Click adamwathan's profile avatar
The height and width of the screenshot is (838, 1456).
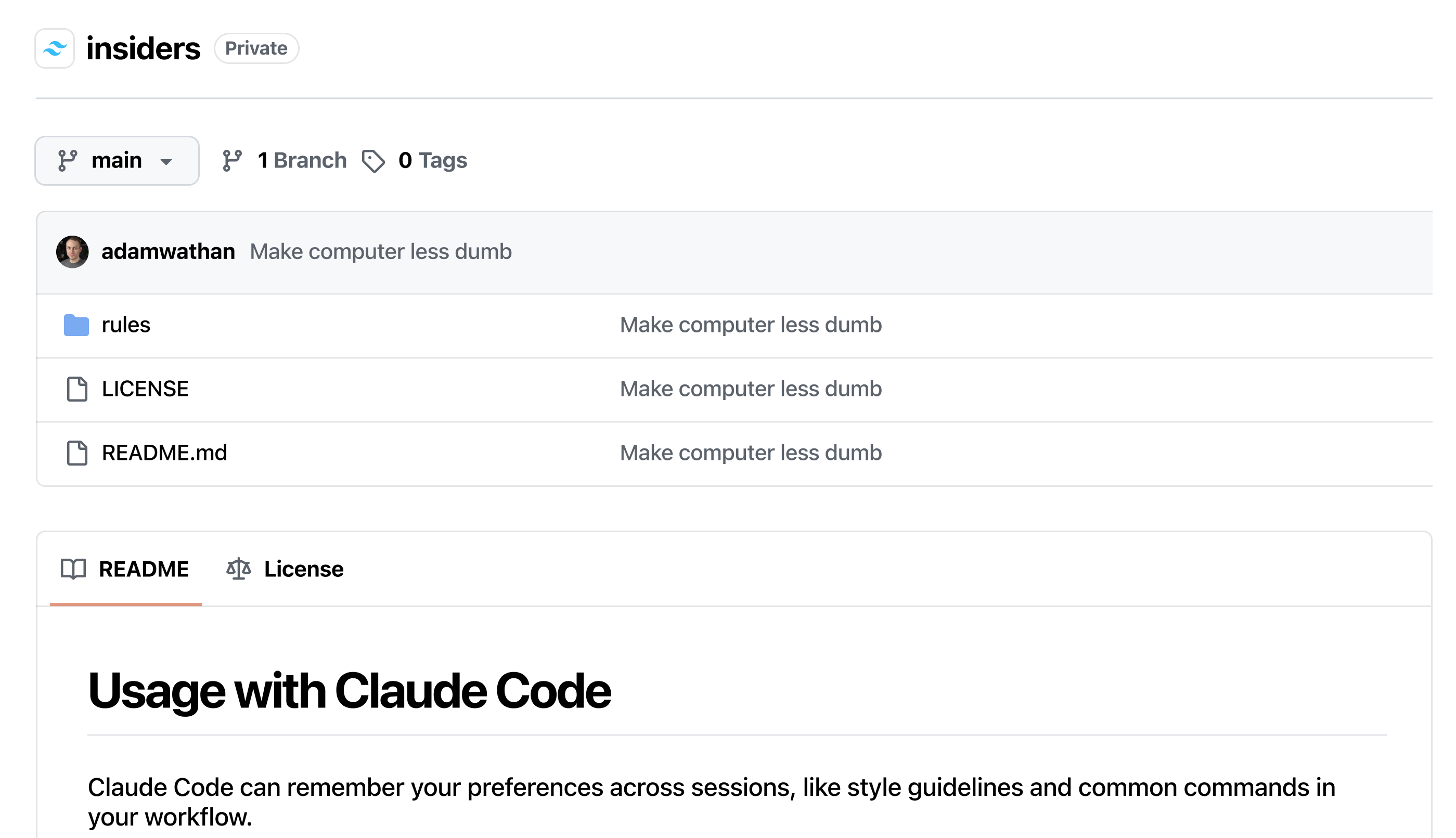(72, 251)
